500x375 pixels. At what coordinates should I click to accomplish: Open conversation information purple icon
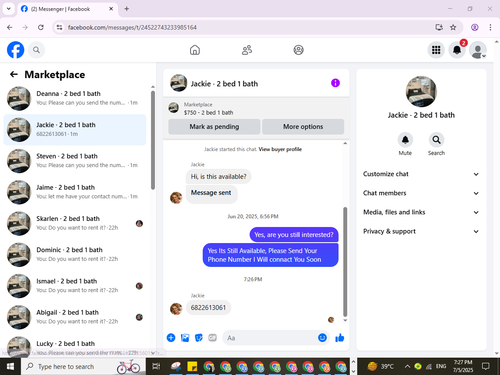(335, 83)
